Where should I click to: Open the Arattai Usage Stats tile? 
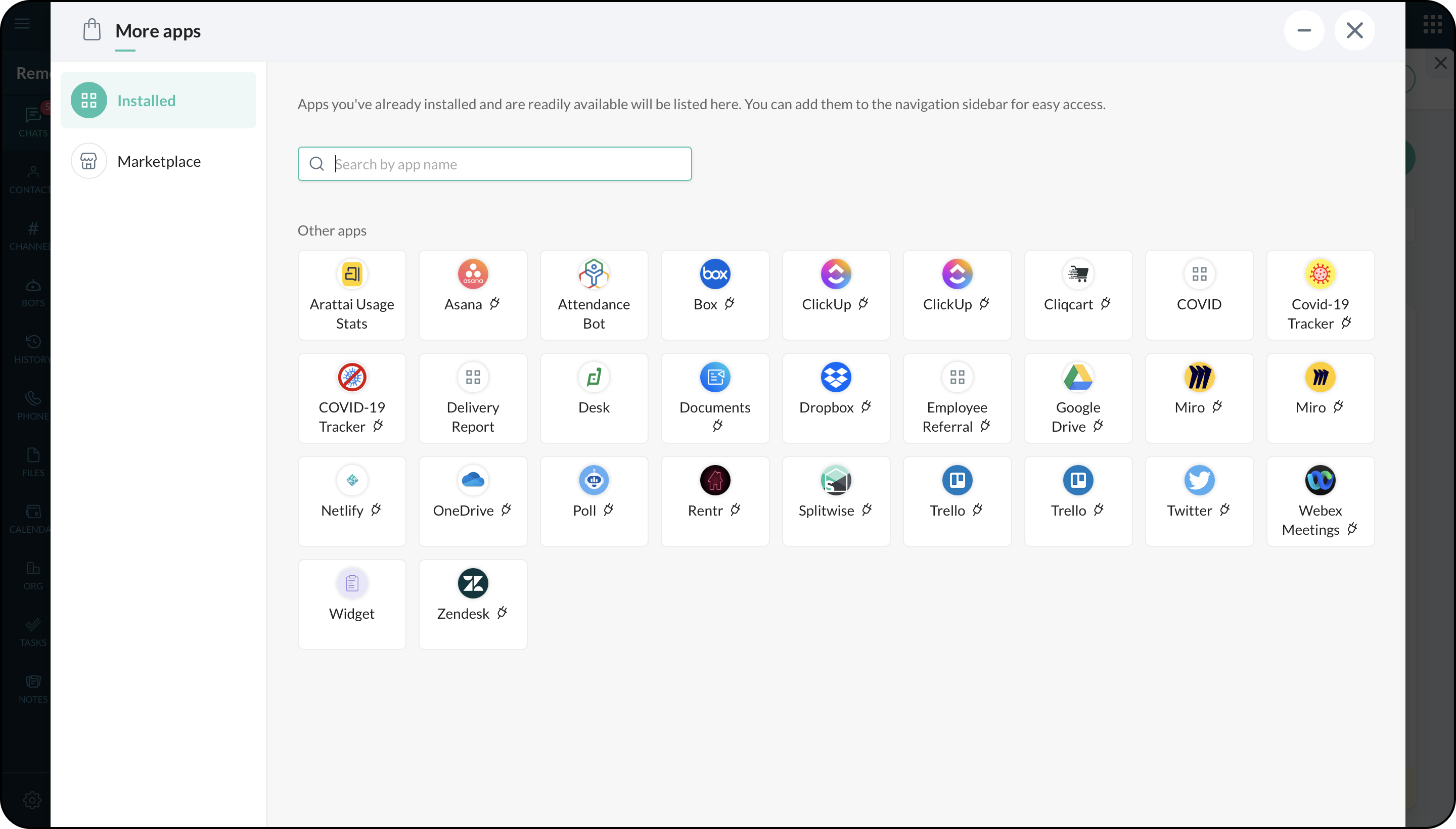click(351, 294)
